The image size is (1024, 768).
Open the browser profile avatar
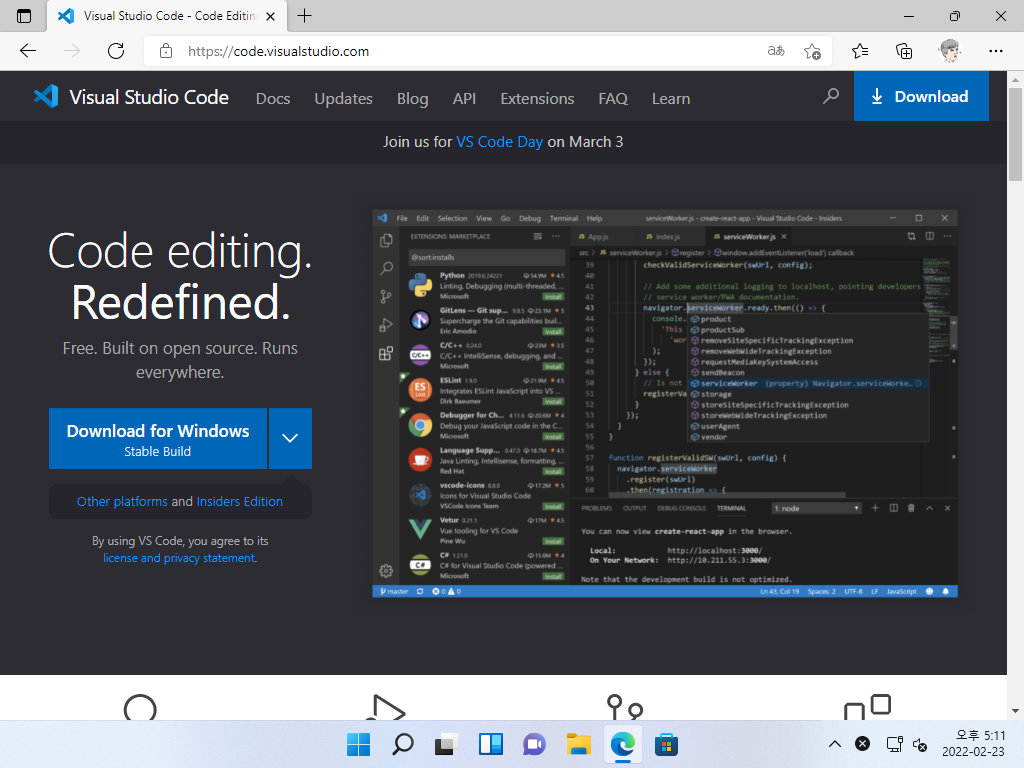coord(950,51)
